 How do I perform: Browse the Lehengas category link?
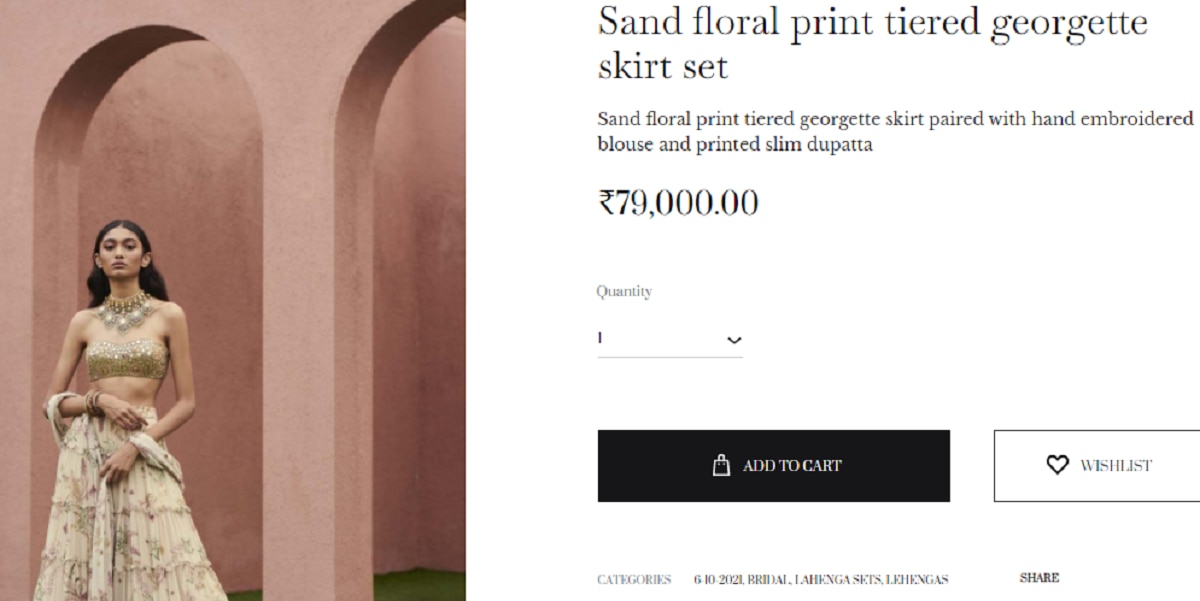coord(917,580)
